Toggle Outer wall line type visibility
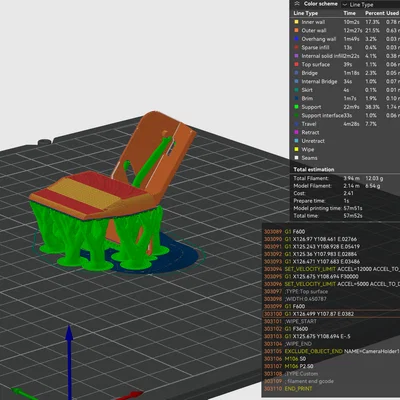Screen dimensions: 400x400 tap(346, 30)
